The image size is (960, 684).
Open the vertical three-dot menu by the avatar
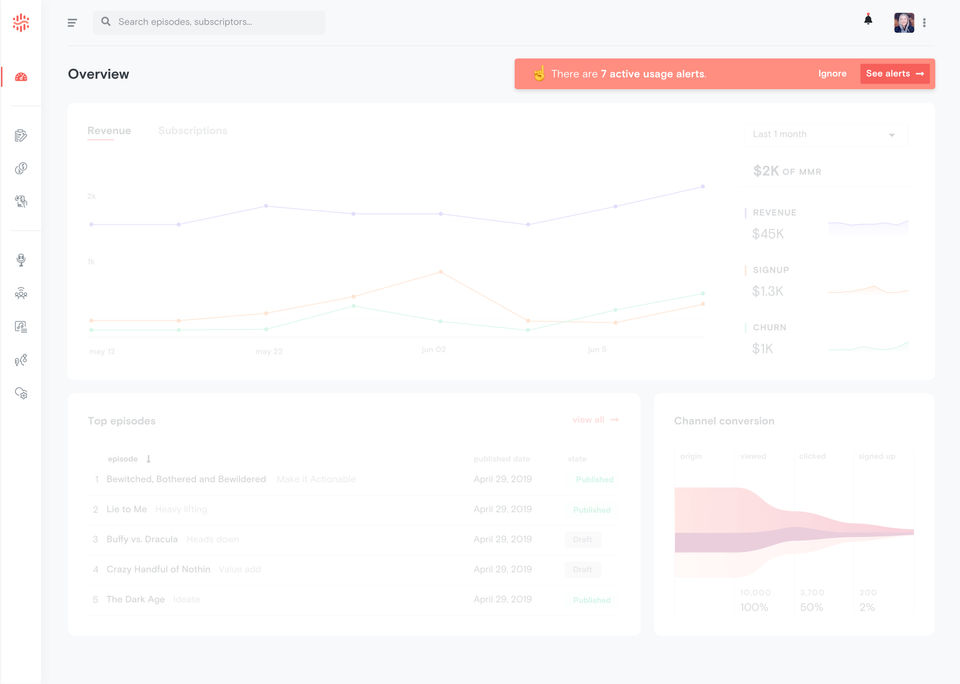(x=924, y=23)
